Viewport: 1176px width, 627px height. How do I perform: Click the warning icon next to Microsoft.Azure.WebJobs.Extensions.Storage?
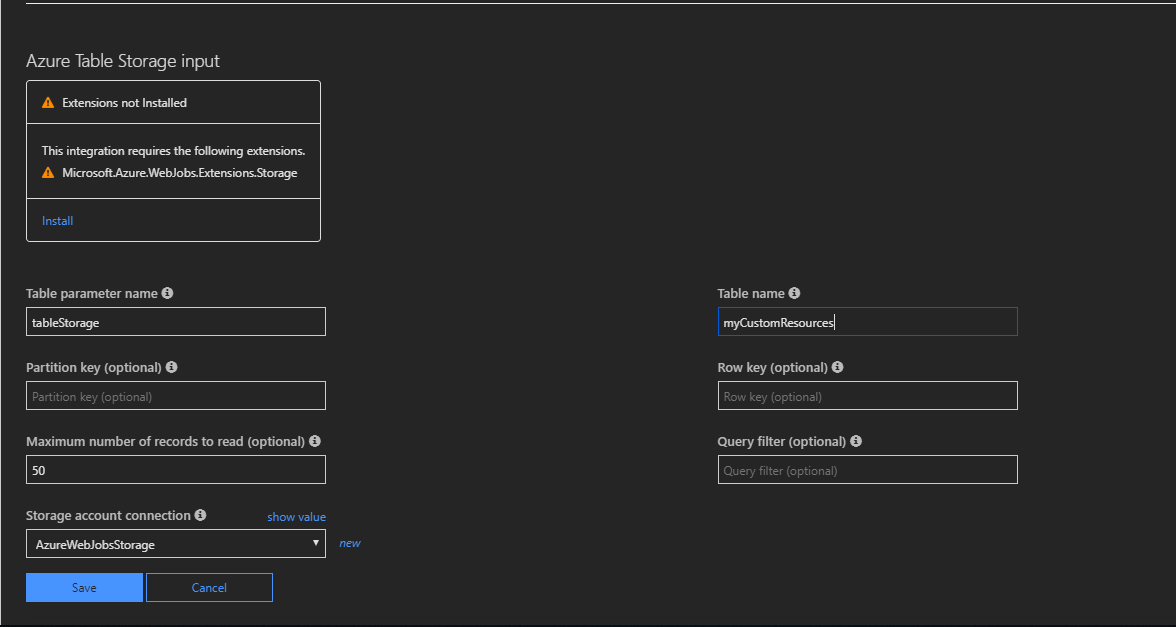pos(47,172)
